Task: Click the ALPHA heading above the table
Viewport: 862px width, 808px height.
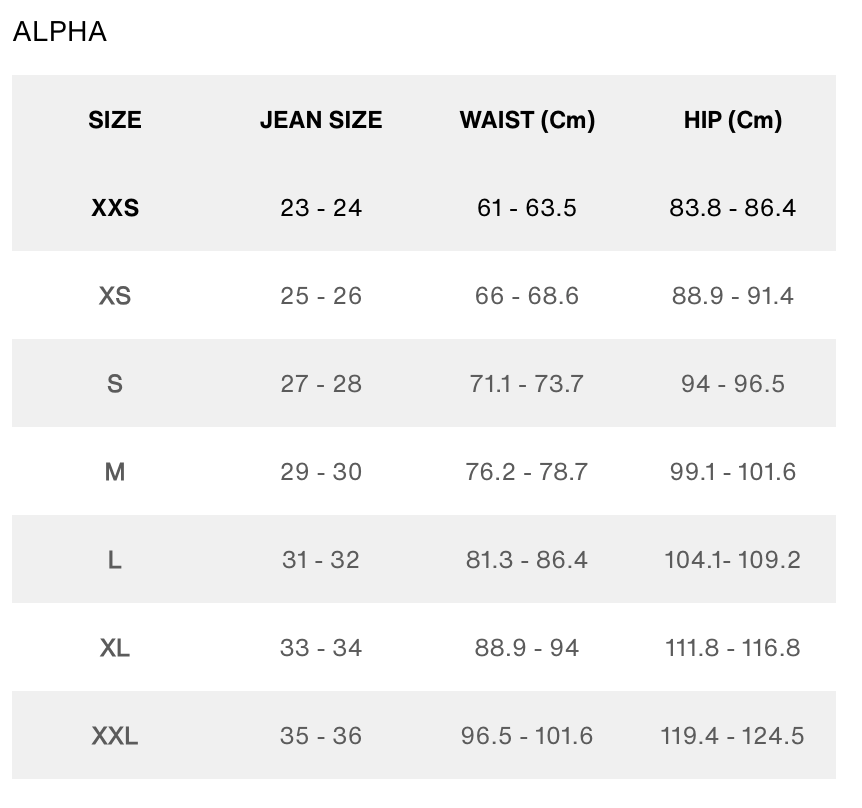Action: click(x=59, y=32)
